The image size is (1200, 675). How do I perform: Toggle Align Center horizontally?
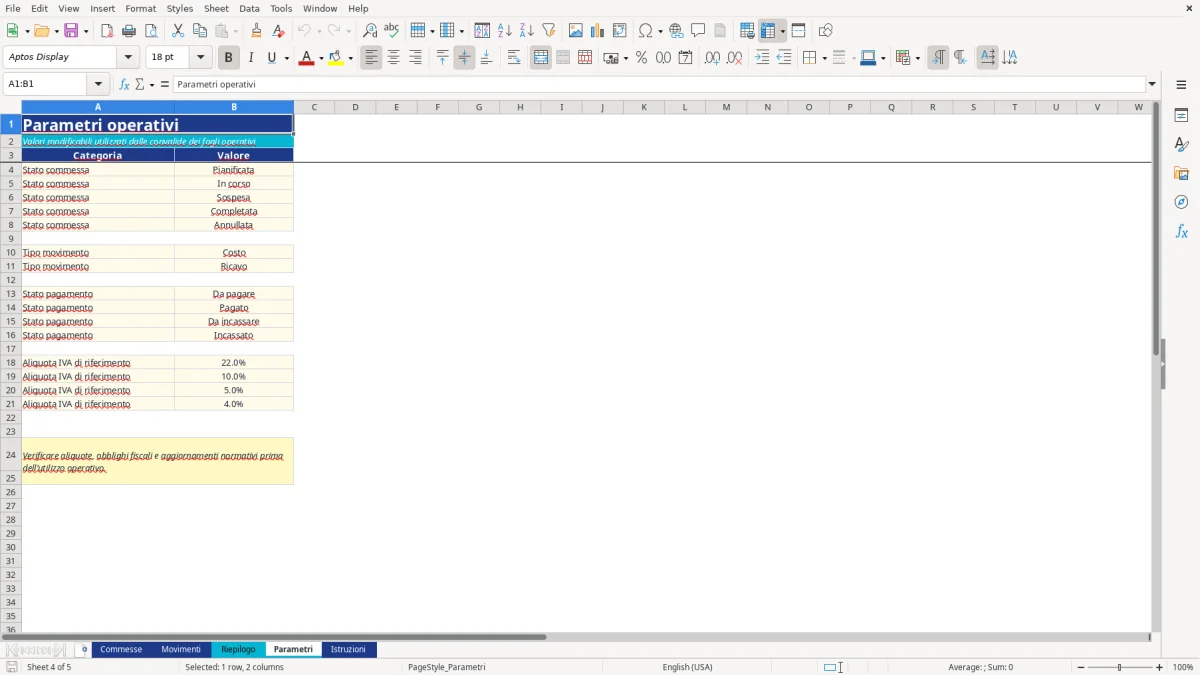click(393, 58)
